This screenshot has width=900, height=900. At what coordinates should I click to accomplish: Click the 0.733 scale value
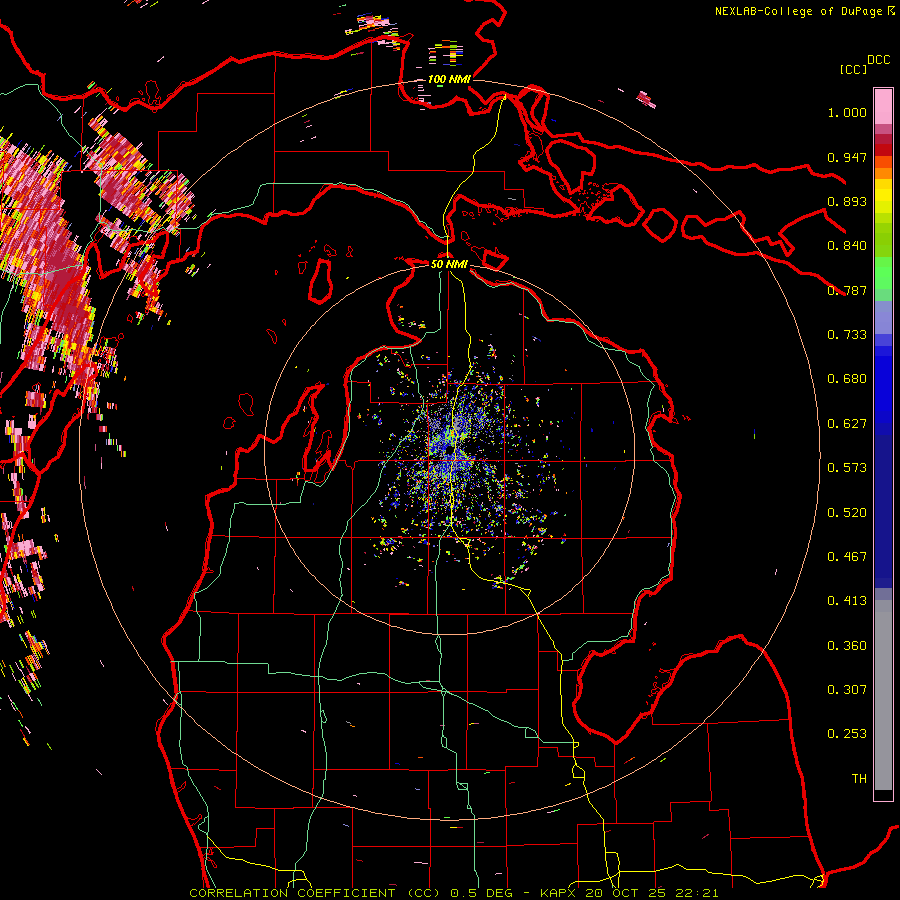pos(847,335)
